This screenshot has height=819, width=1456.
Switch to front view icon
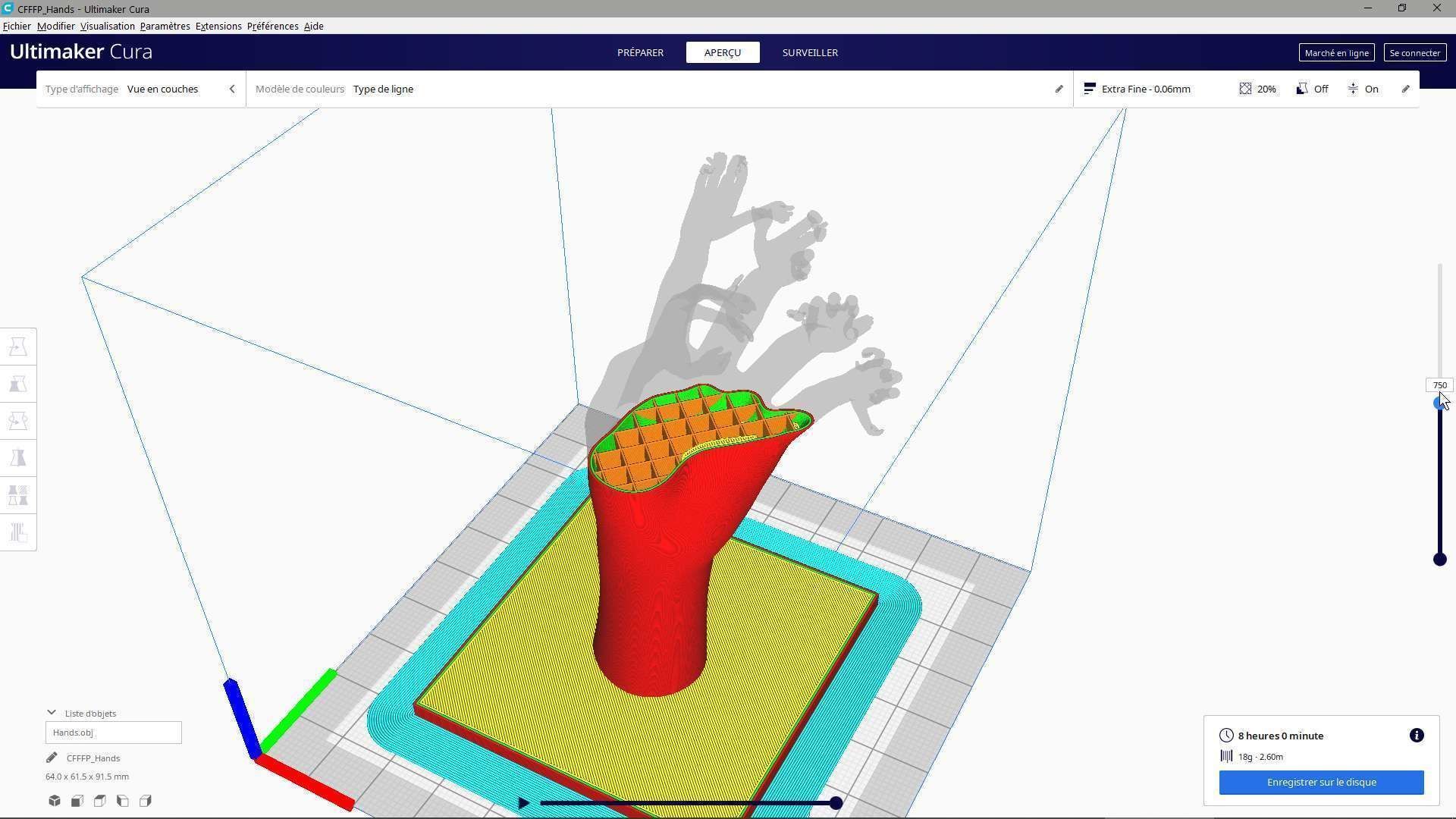(77, 801)
